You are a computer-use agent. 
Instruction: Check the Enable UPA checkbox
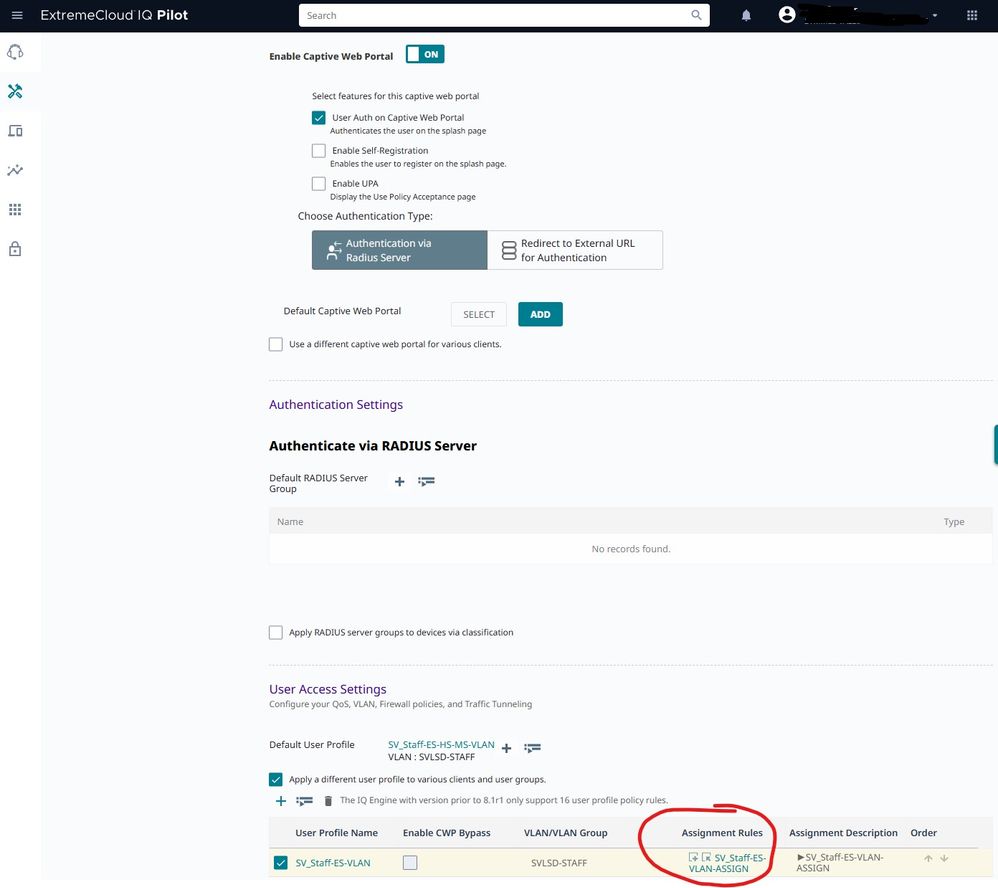tap(319, 184)
